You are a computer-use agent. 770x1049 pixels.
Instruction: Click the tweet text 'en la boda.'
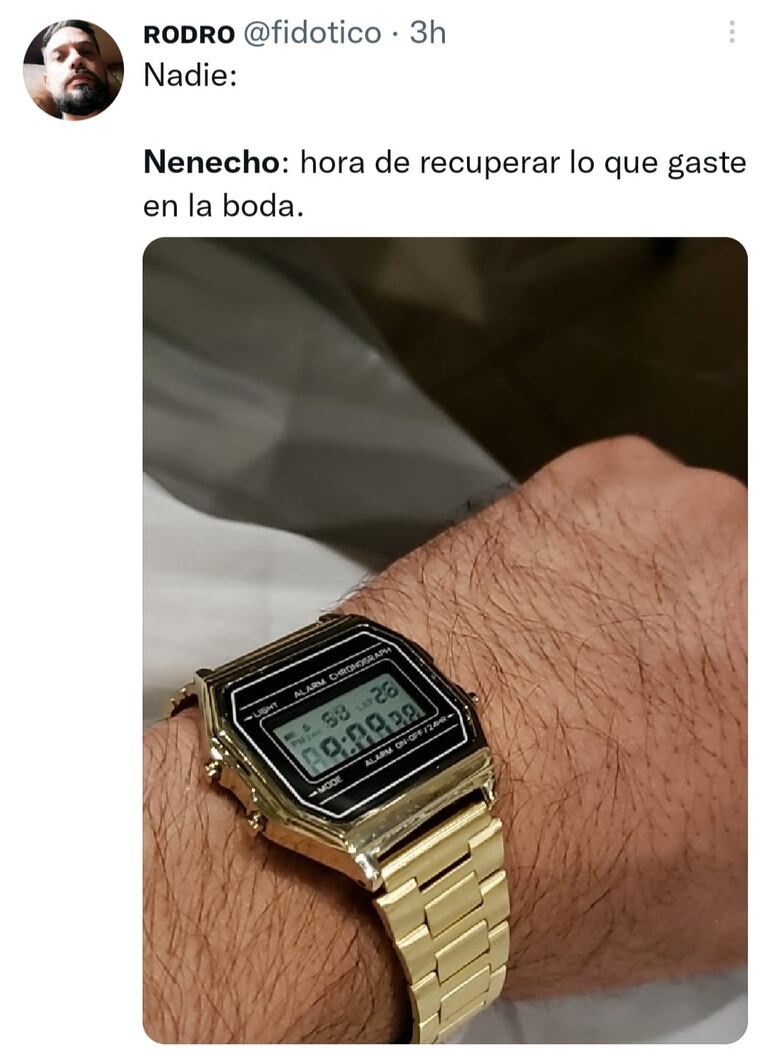click(223, 207)
